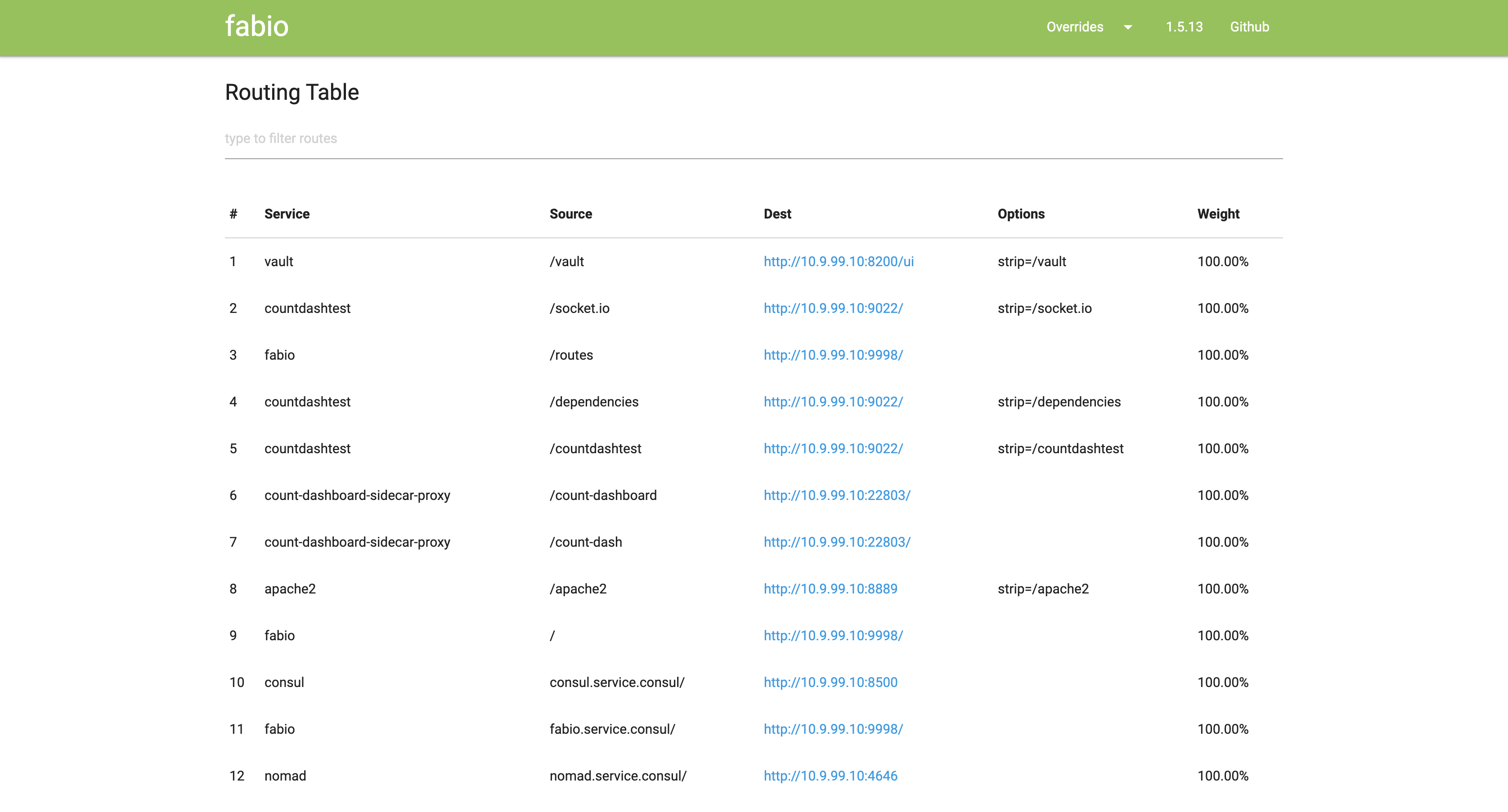Click fabio service name in row 11
Viewport: 1508px width, 812px height.
tap(279, 730)
